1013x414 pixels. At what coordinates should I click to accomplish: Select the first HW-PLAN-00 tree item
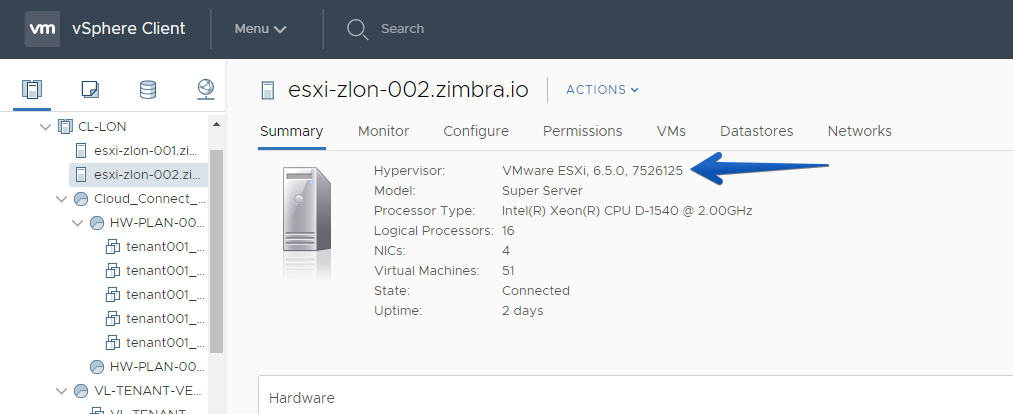(x=158, y=223)
